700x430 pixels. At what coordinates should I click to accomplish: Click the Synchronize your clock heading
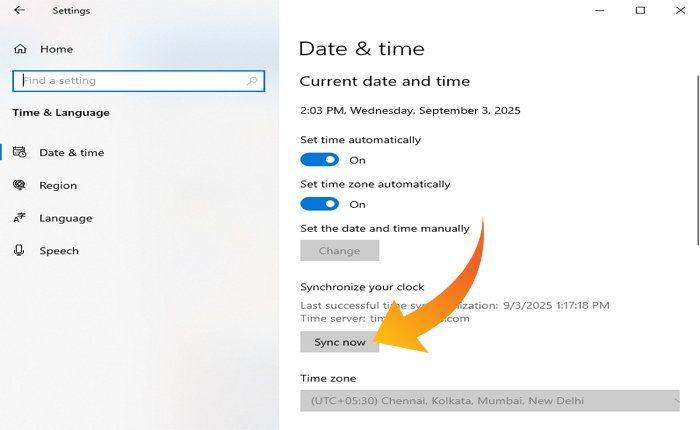pos(362,287)
